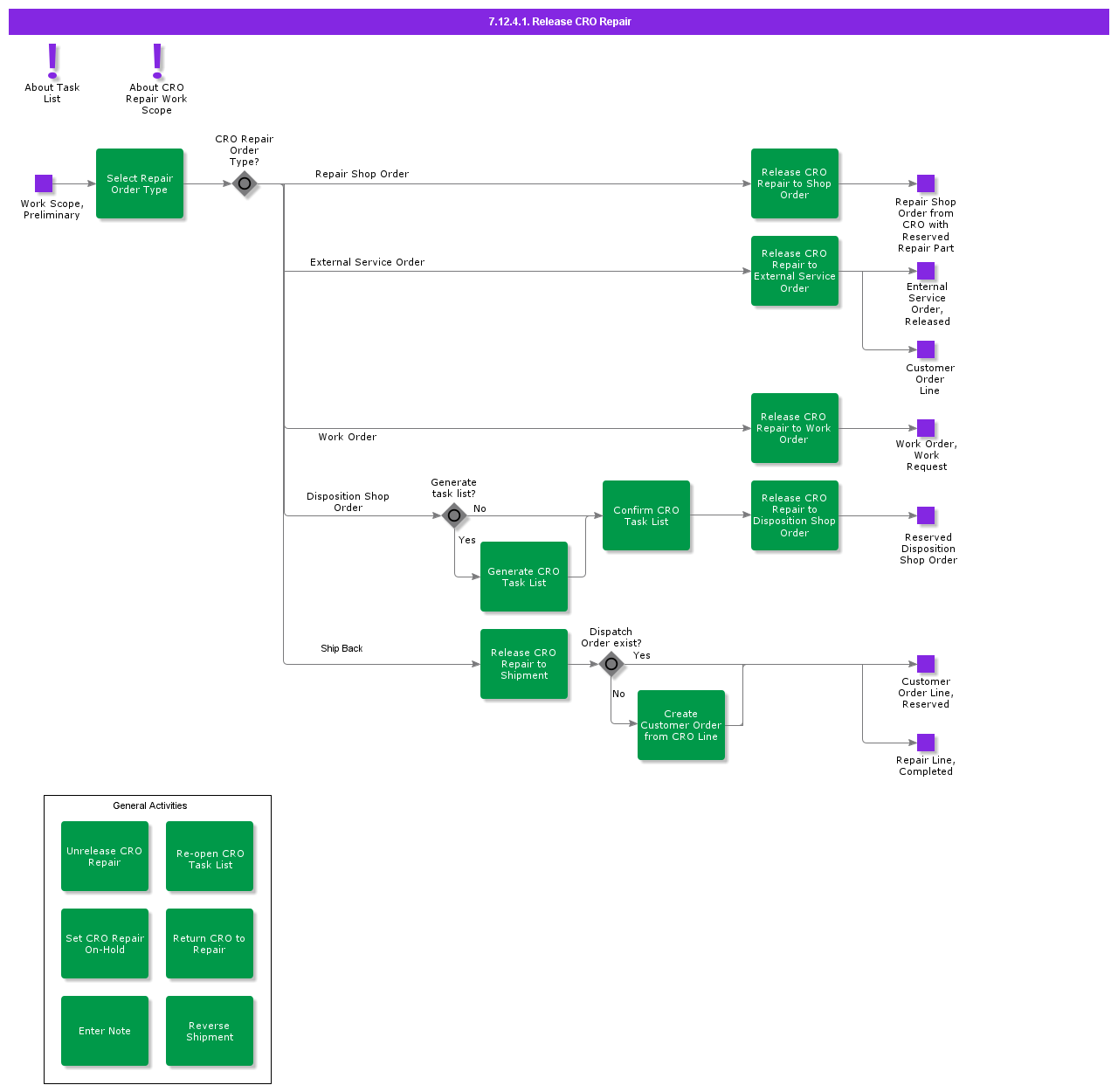Click the Generate CRO Task List activity
1118x1092 pixels.
click(x=524, y=577)
